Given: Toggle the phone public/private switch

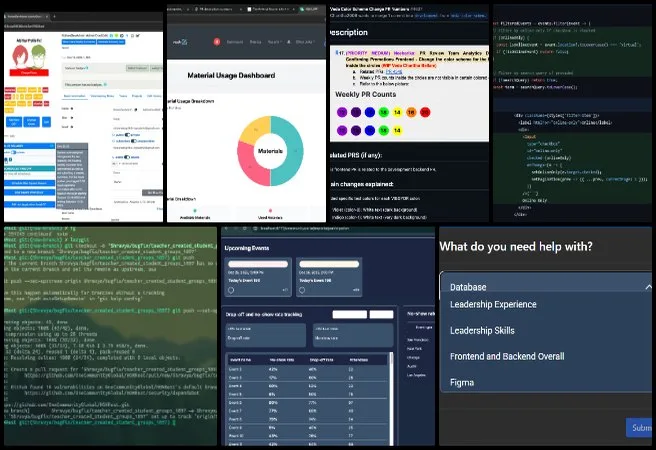Looking at the screenshot, I should click(x=127, y=157).
